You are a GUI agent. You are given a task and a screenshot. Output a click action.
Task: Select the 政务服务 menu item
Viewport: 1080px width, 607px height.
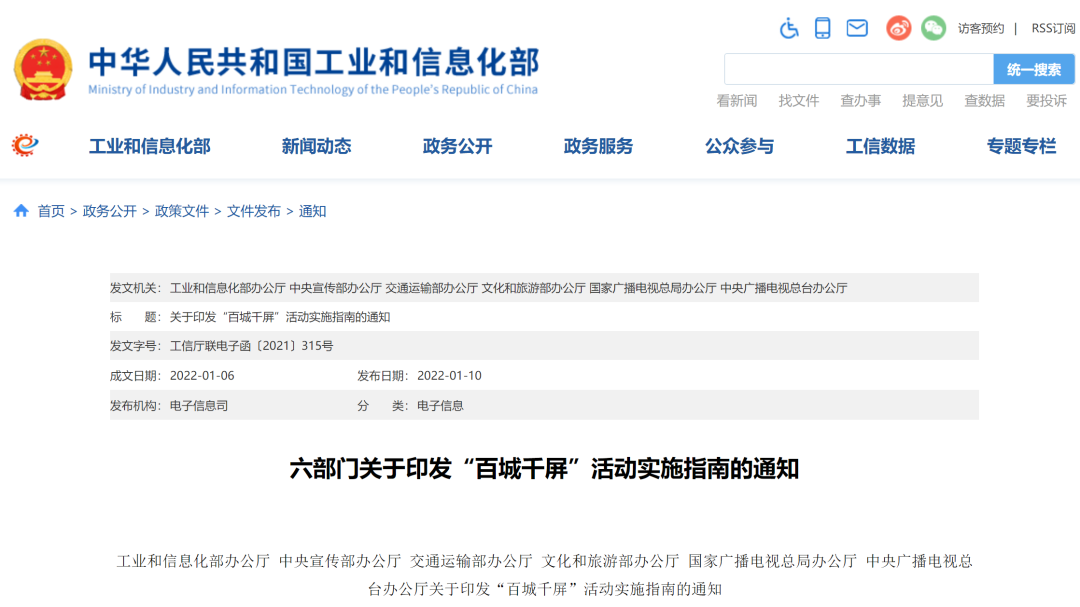click(x=598, y=146)
